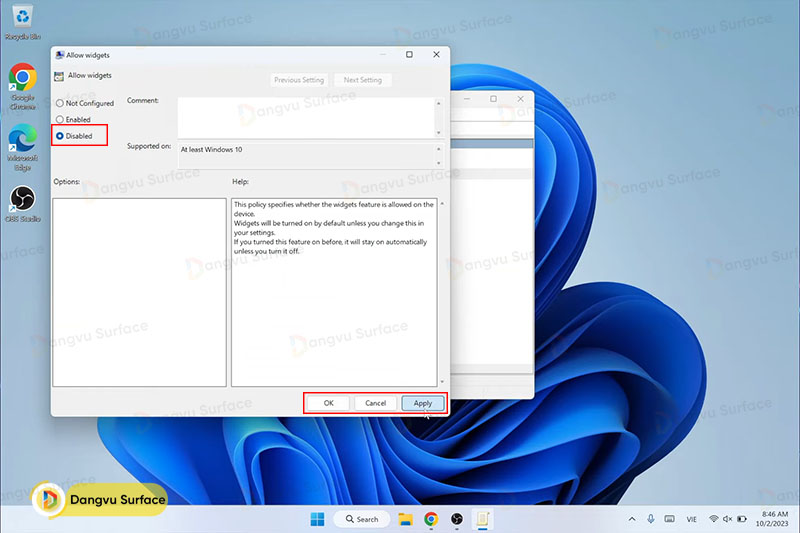
Task: Open OBS Studio desktop shortcut
Action: [x=22, y=204]
